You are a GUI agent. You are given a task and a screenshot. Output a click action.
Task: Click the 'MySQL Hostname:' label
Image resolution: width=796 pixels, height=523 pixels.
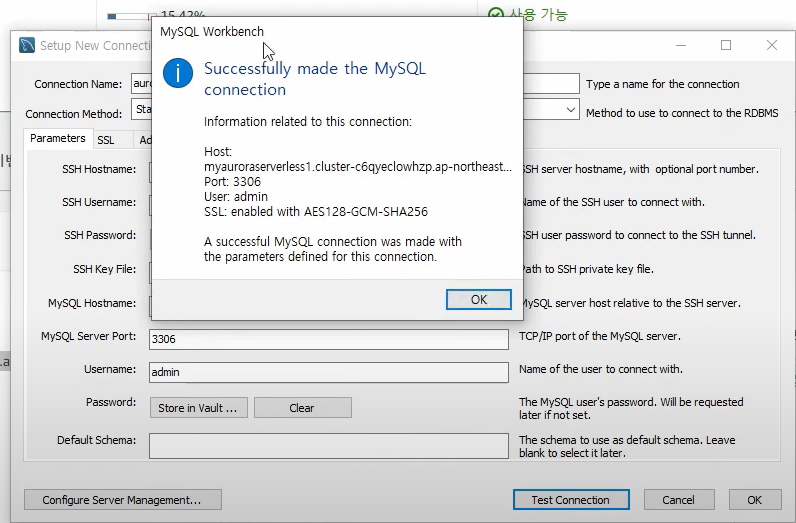point(92,303)
